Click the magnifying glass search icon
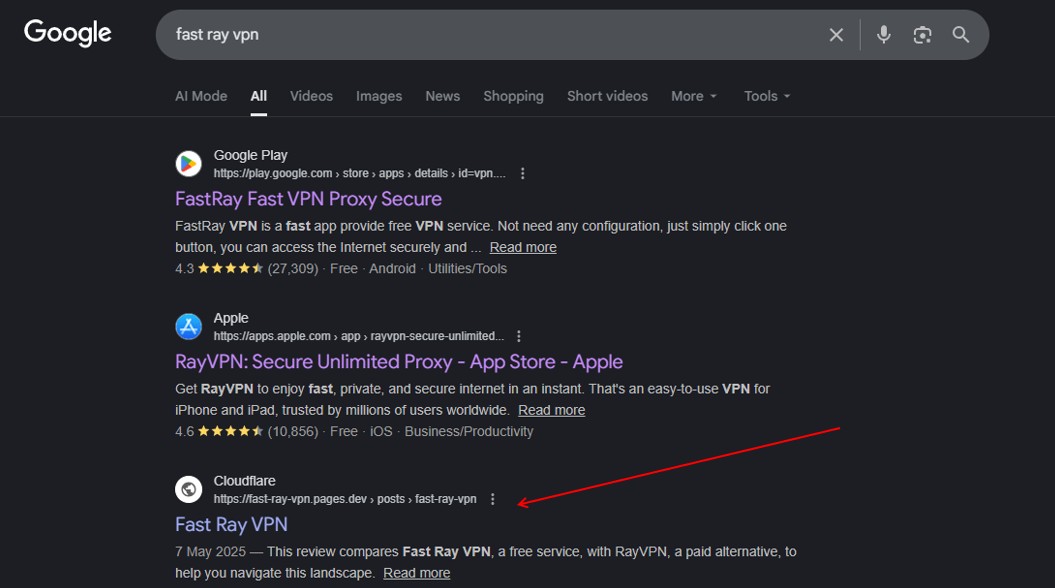Viewport: 1055px width, 588px height. (961, 35)
